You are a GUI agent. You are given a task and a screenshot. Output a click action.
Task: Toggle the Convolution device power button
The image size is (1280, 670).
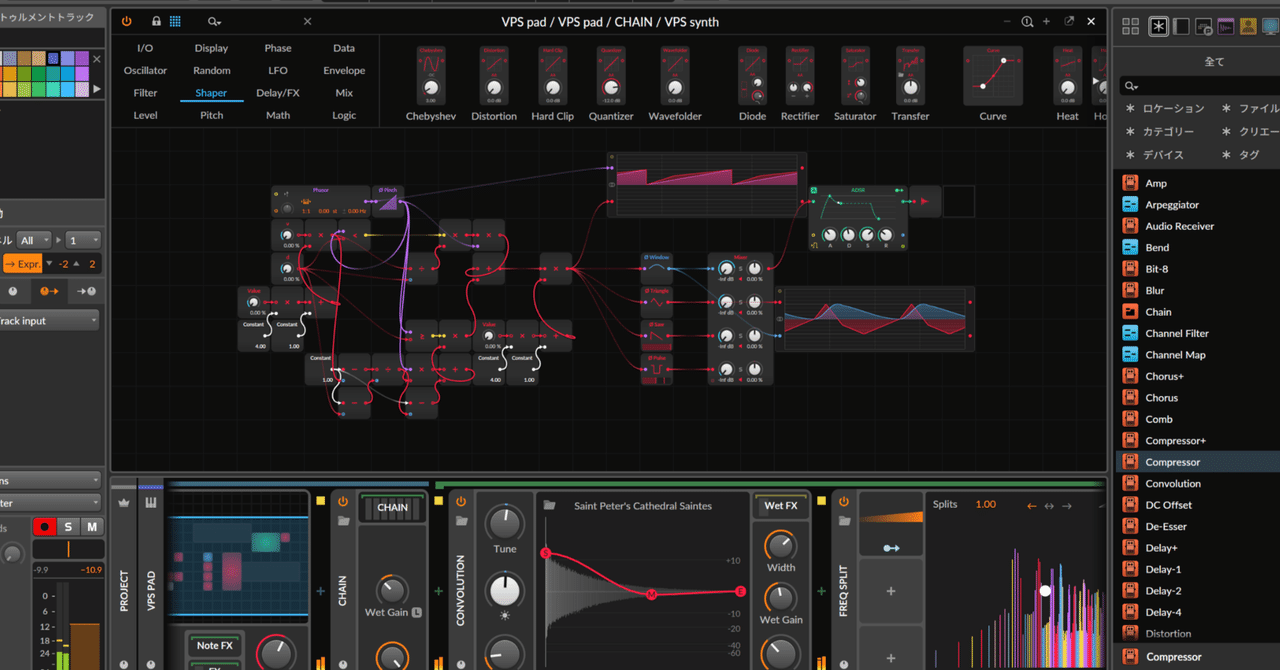point(460,501)
